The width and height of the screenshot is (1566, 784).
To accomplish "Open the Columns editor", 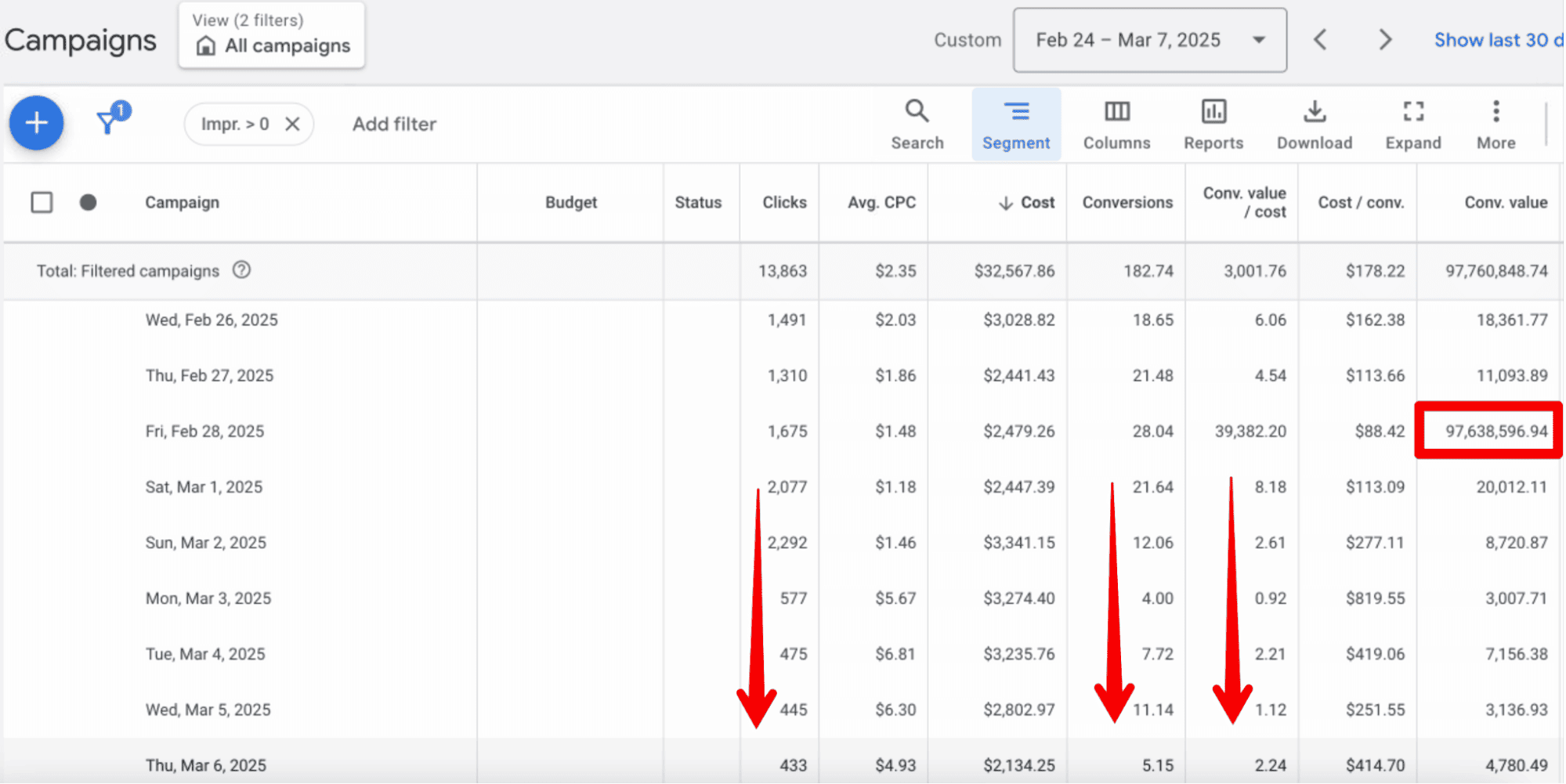I will pyautogui.click(x=1116, y=125).
